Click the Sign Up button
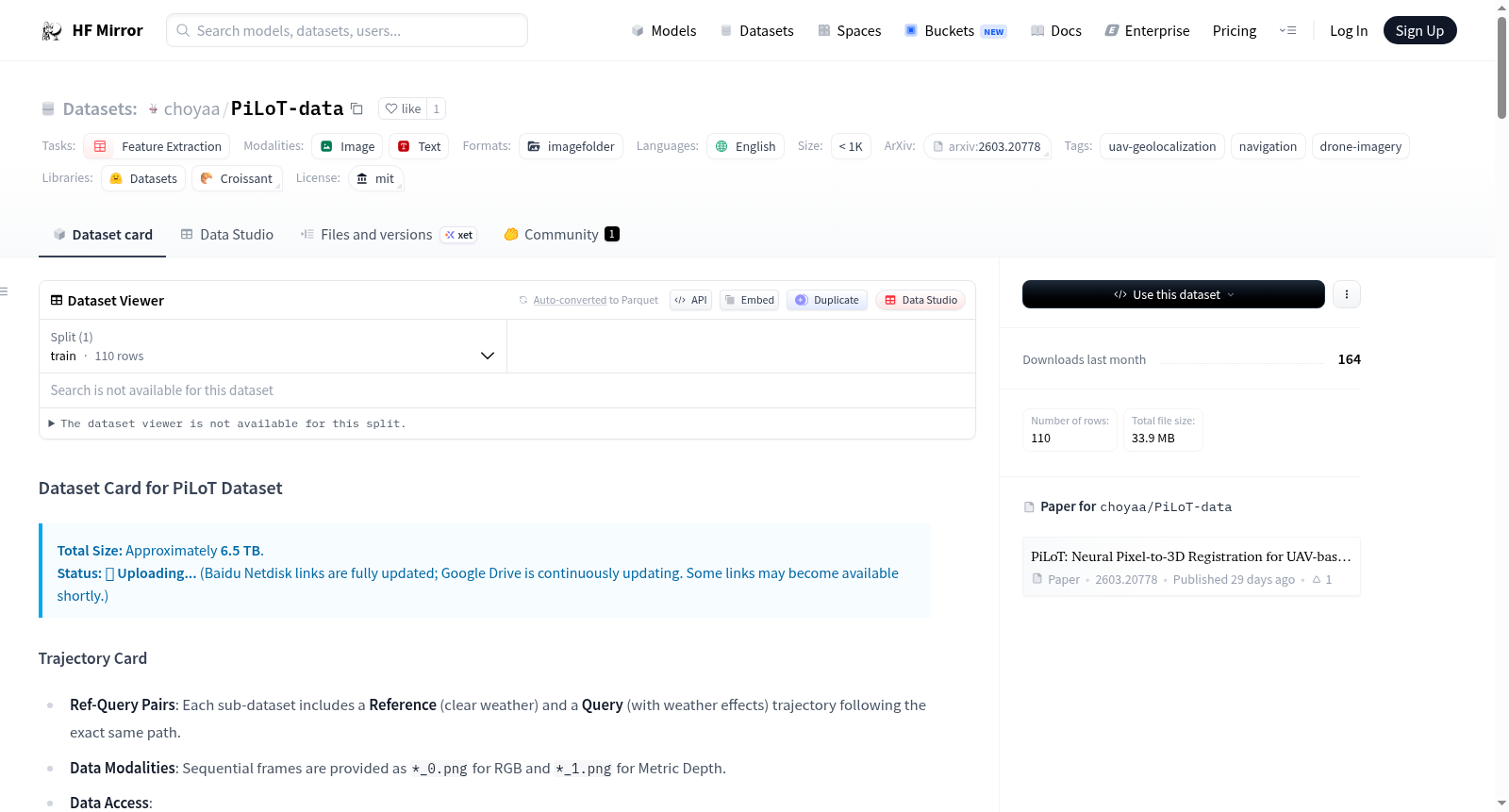This screenshot has height=812, width=1509. [1419, 31]
